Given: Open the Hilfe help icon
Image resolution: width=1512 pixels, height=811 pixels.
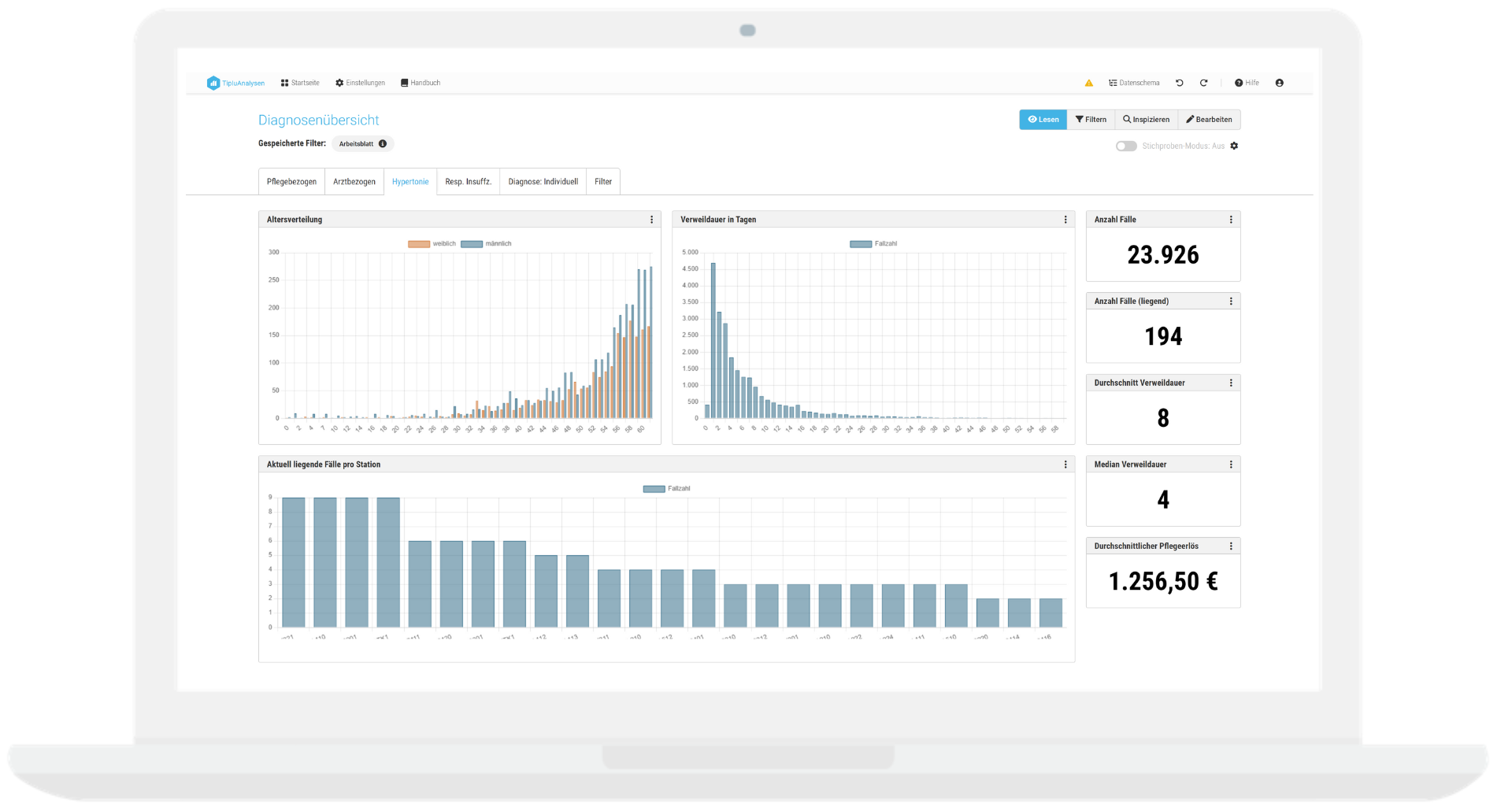Looking at the screenshot, I should [x=1239, y=83].
